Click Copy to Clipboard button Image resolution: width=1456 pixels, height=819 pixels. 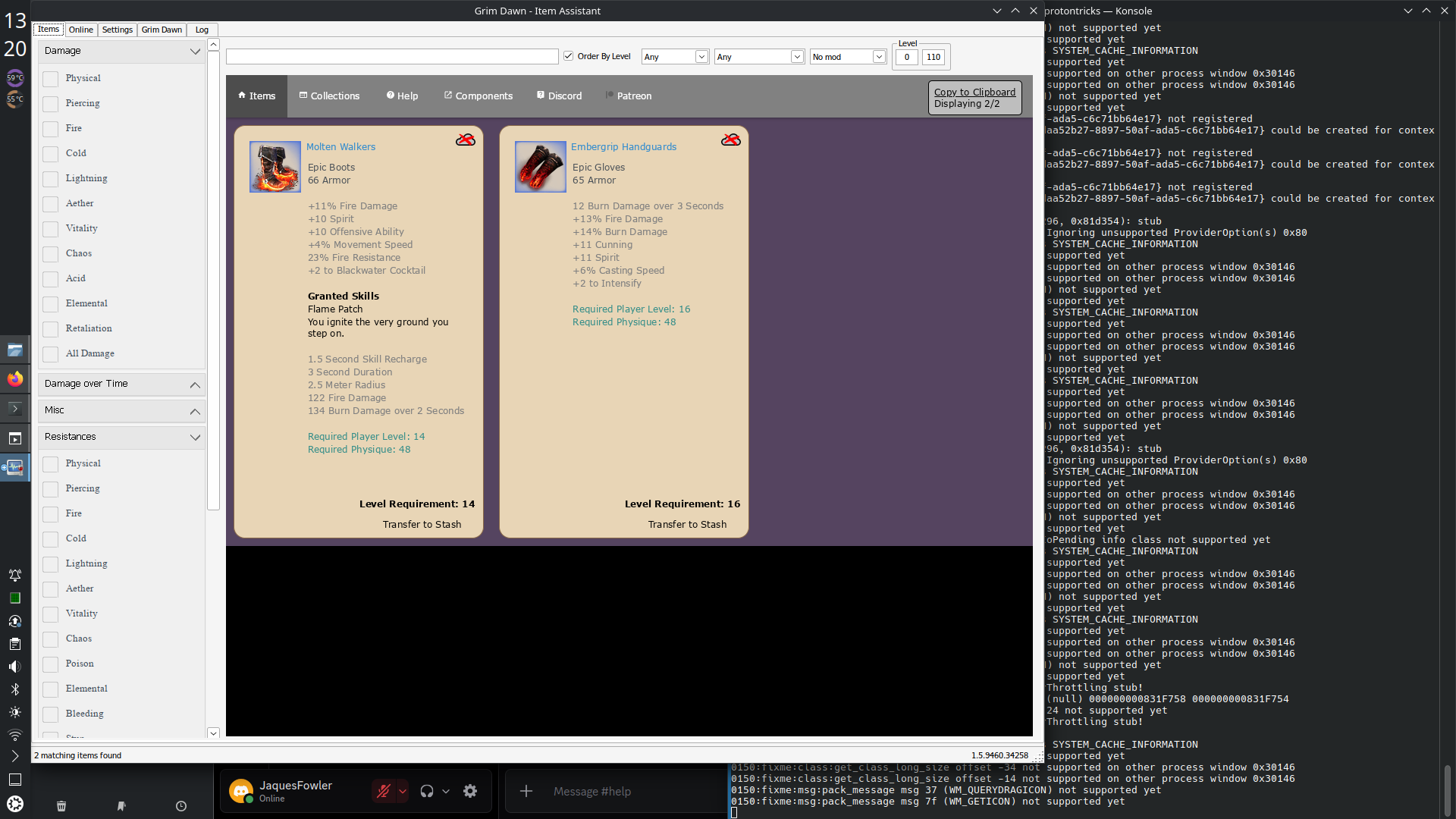(x=974, y=92)
